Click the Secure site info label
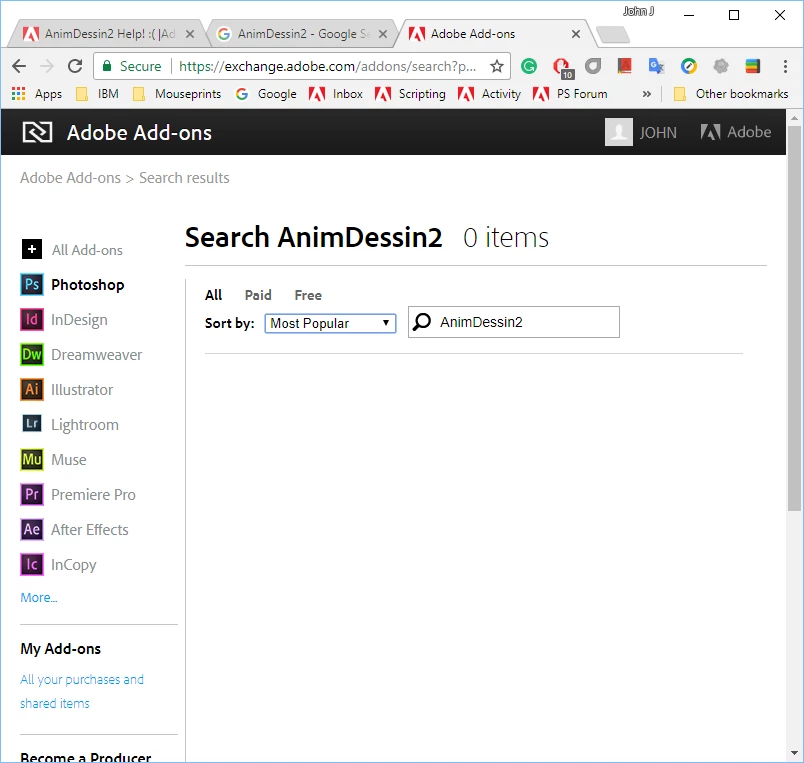 (x=132, y=66)
